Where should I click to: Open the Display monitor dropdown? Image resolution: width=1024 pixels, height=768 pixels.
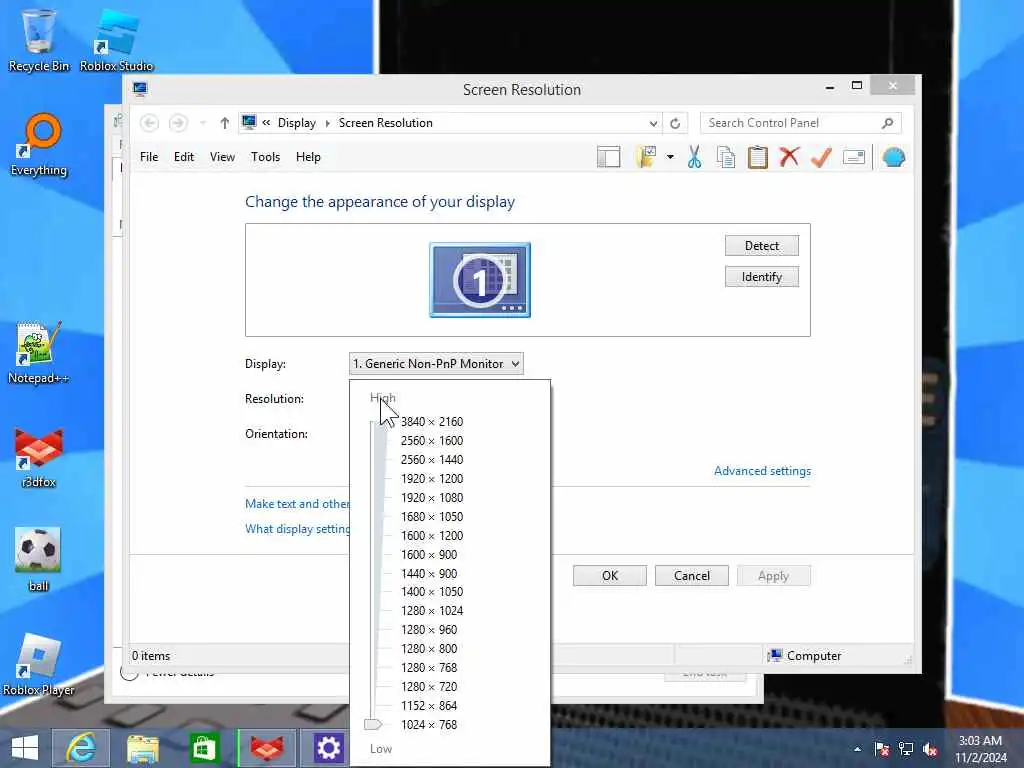pyautogui.click(x=436, y=364)
